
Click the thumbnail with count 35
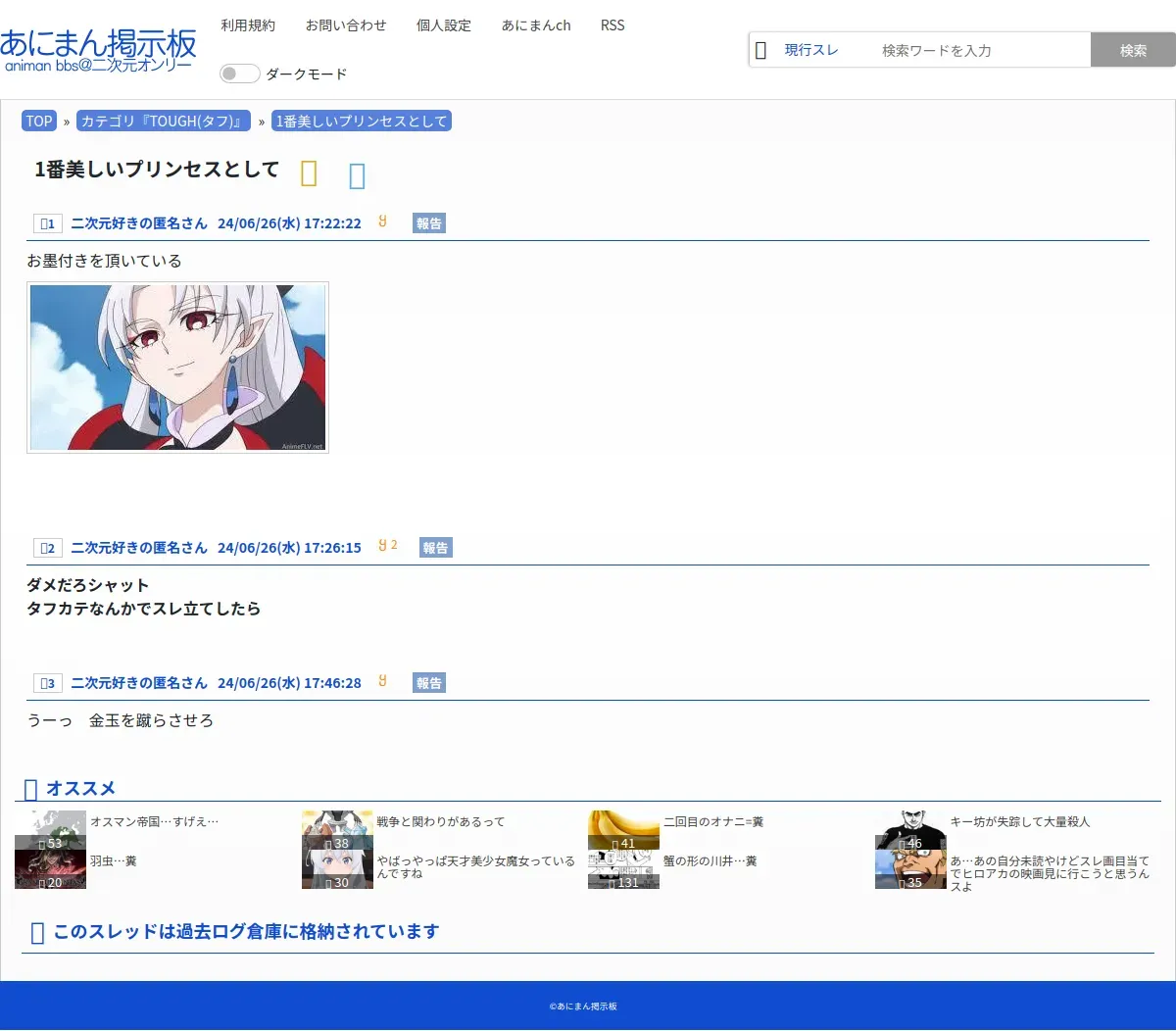click(910, 869)
